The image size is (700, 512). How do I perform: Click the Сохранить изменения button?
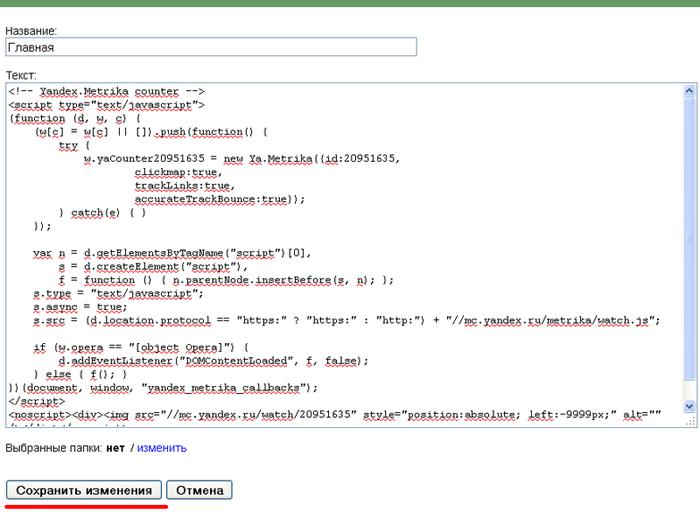point(84,490)
